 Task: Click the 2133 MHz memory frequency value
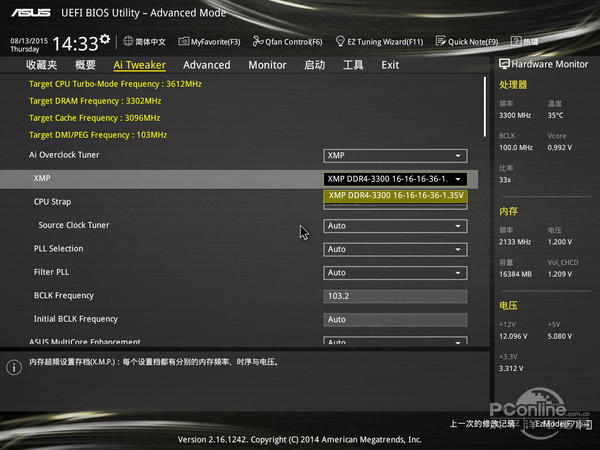point(515,242)
